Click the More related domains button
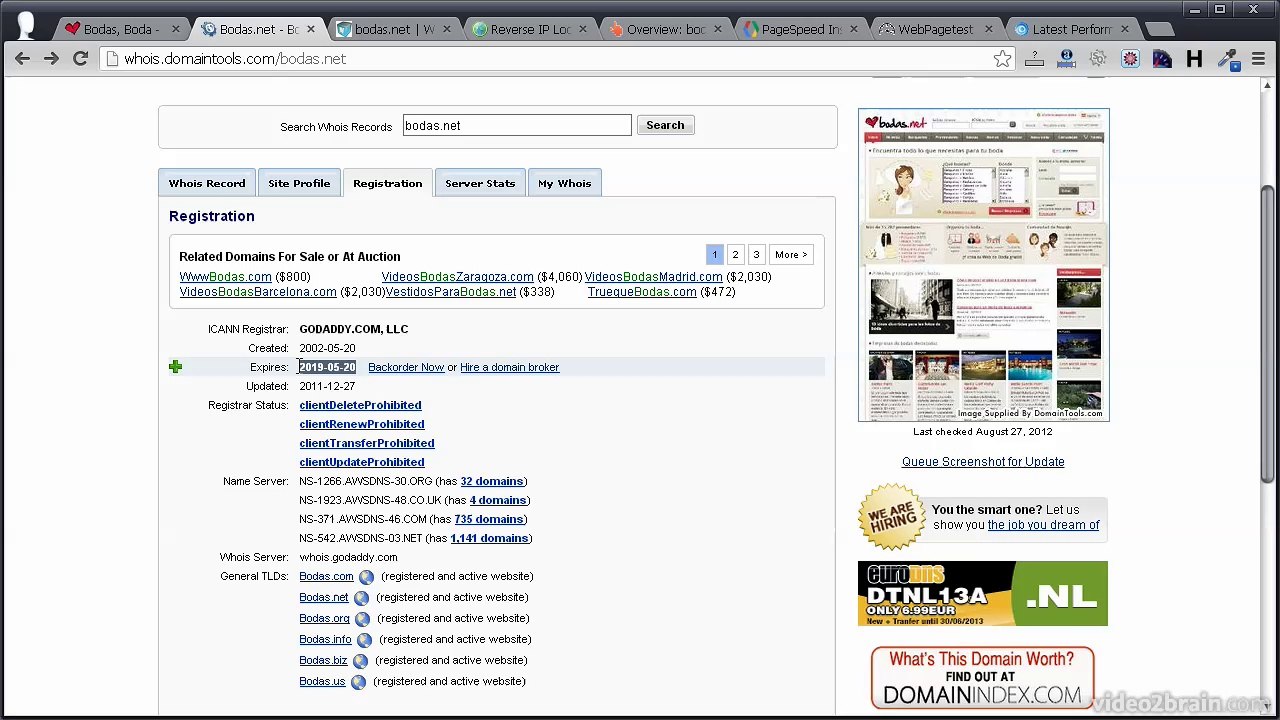This screenshot has height=720, width=1280. pyautogui.click(x=790, y=255)
